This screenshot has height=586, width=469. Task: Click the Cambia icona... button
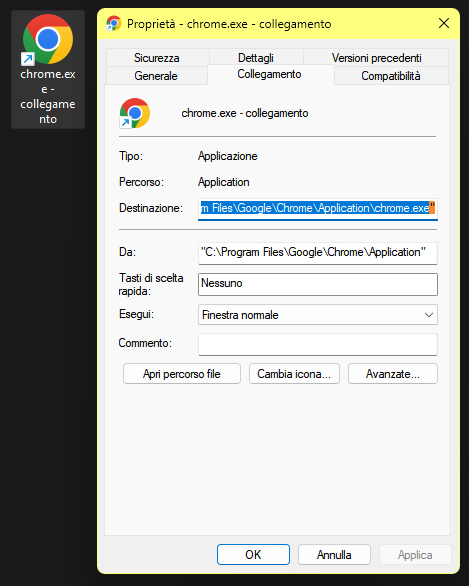click(294, 374)
